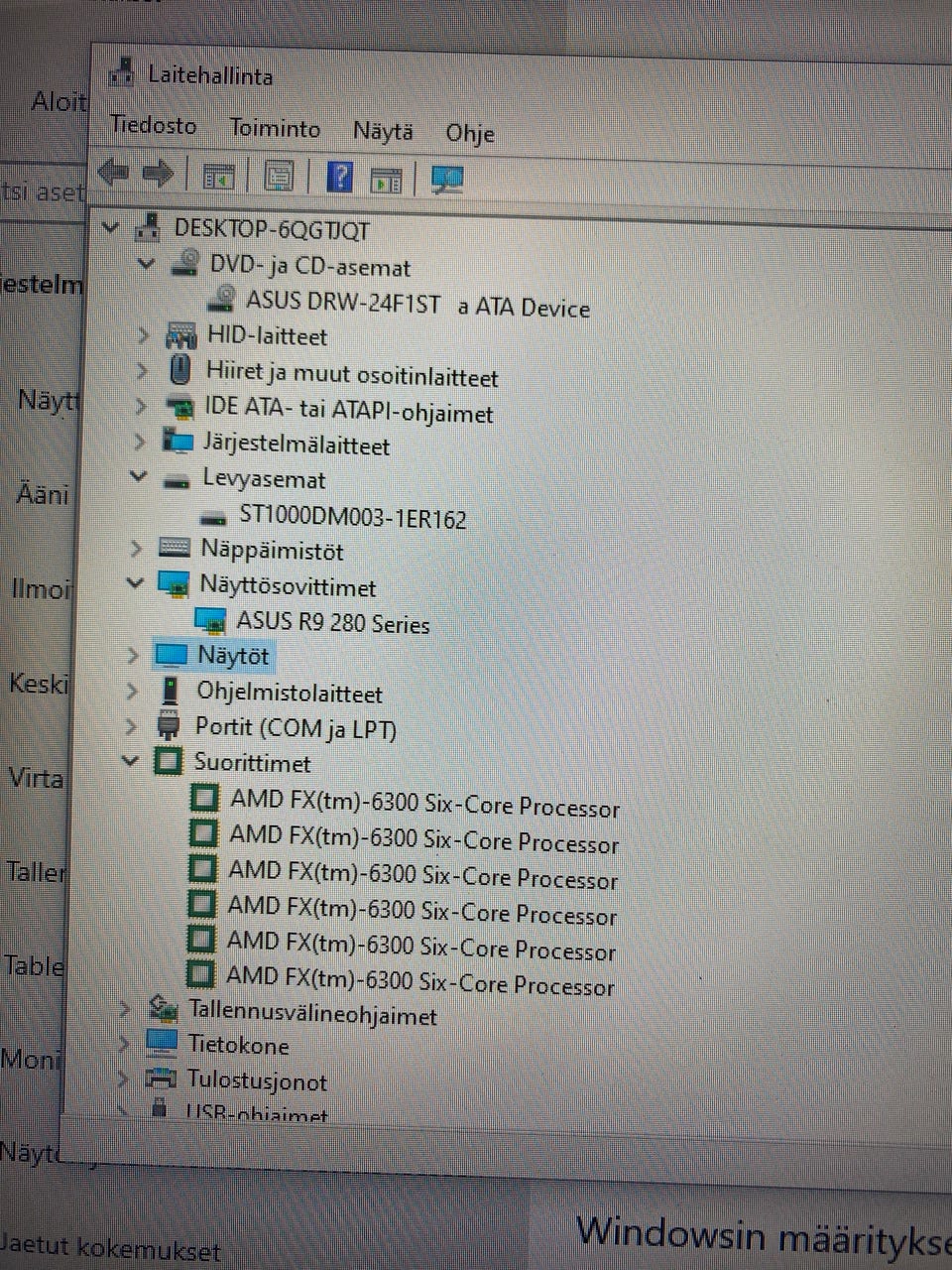Click the Ohjelmistolaitteet icon
This screenshot has width=952, height=1270.
(x=171, y=691)
